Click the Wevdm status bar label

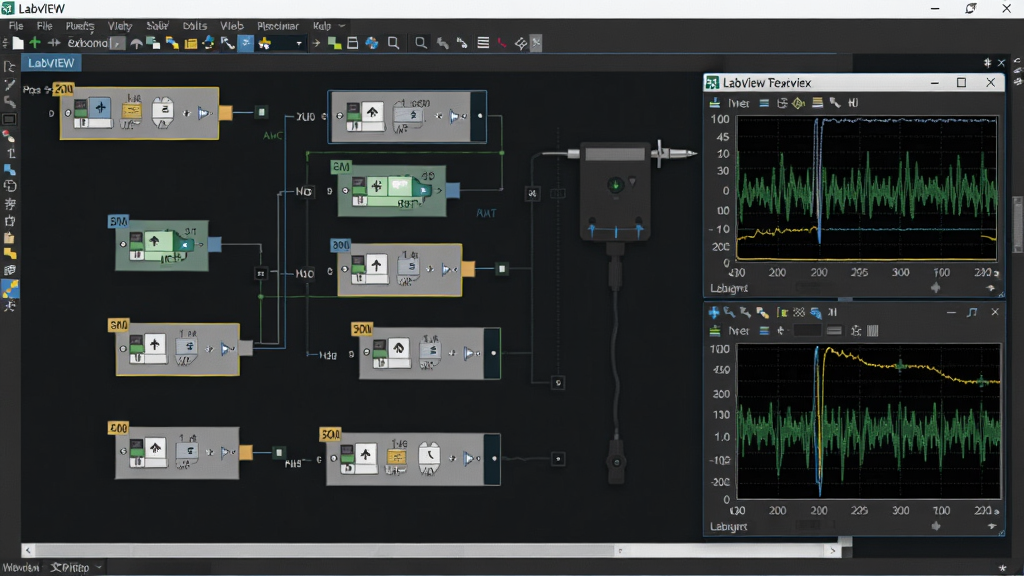21,567
